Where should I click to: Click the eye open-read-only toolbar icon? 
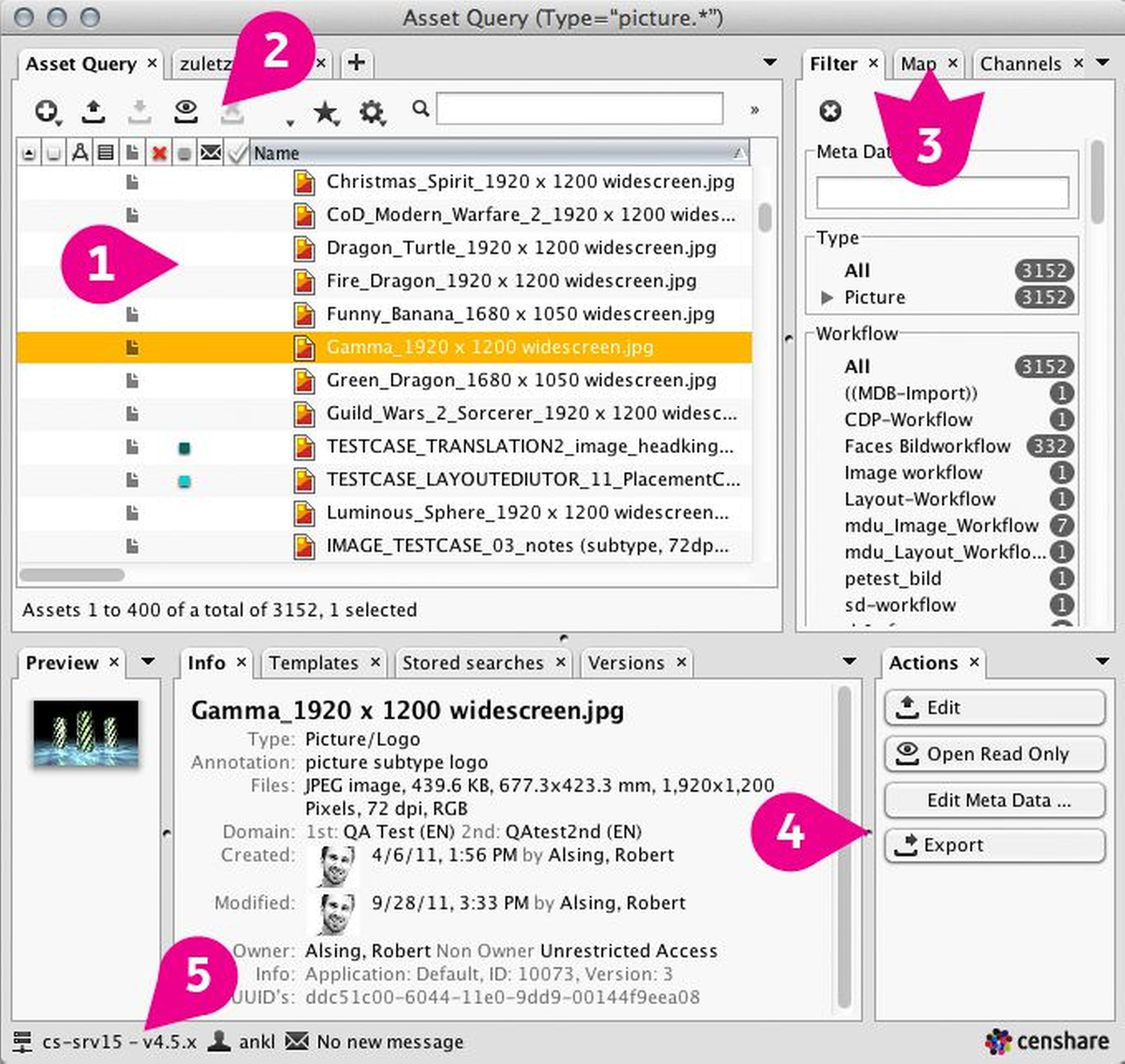tap(186, 111)
